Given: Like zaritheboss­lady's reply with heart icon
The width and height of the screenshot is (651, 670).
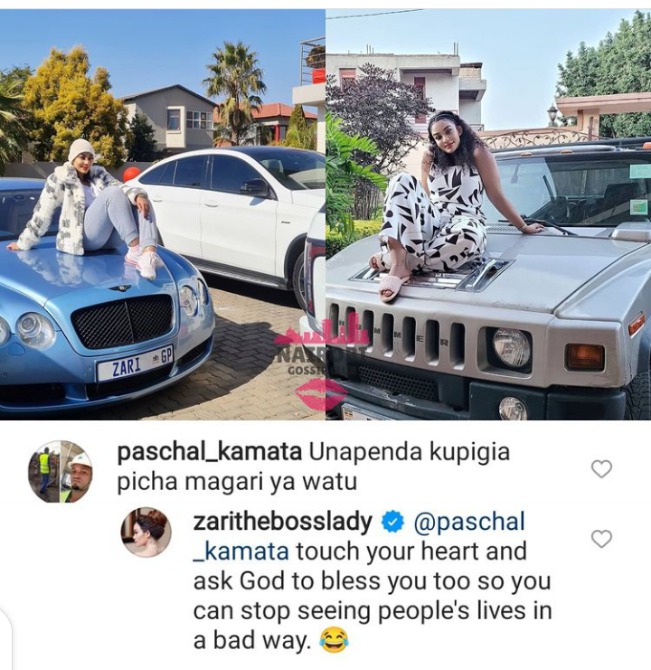Looking at the screenshot, I should tap(601, 538).
